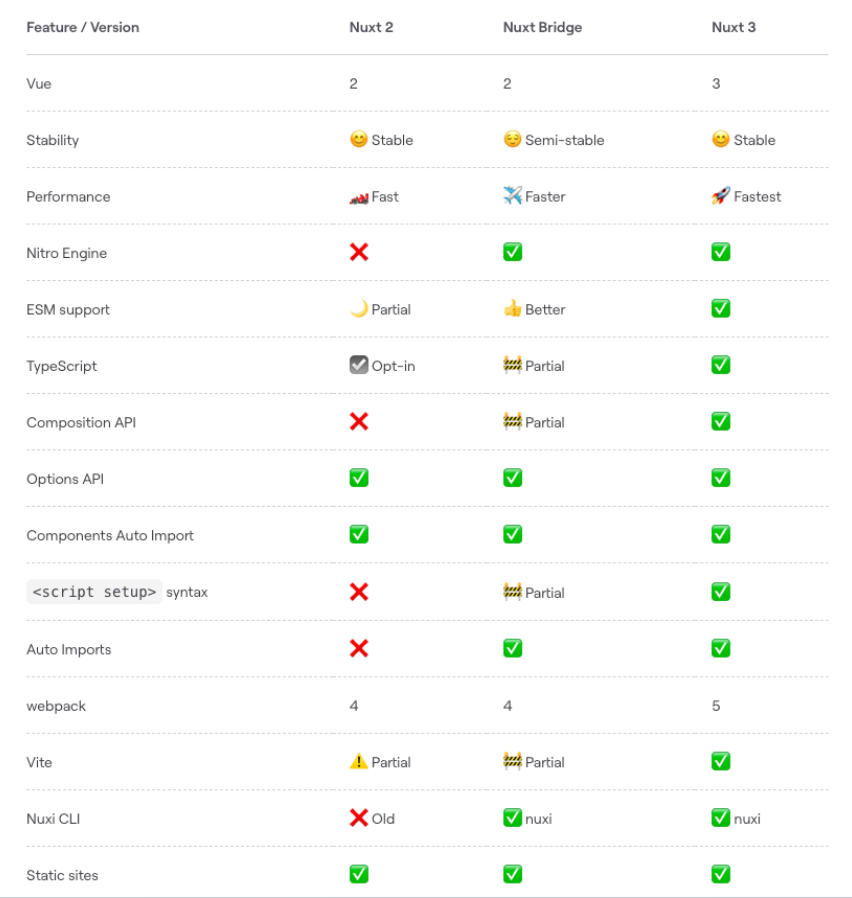Click the red X beside Old
This screenshot has width=852, height=898.
point(359,818)
